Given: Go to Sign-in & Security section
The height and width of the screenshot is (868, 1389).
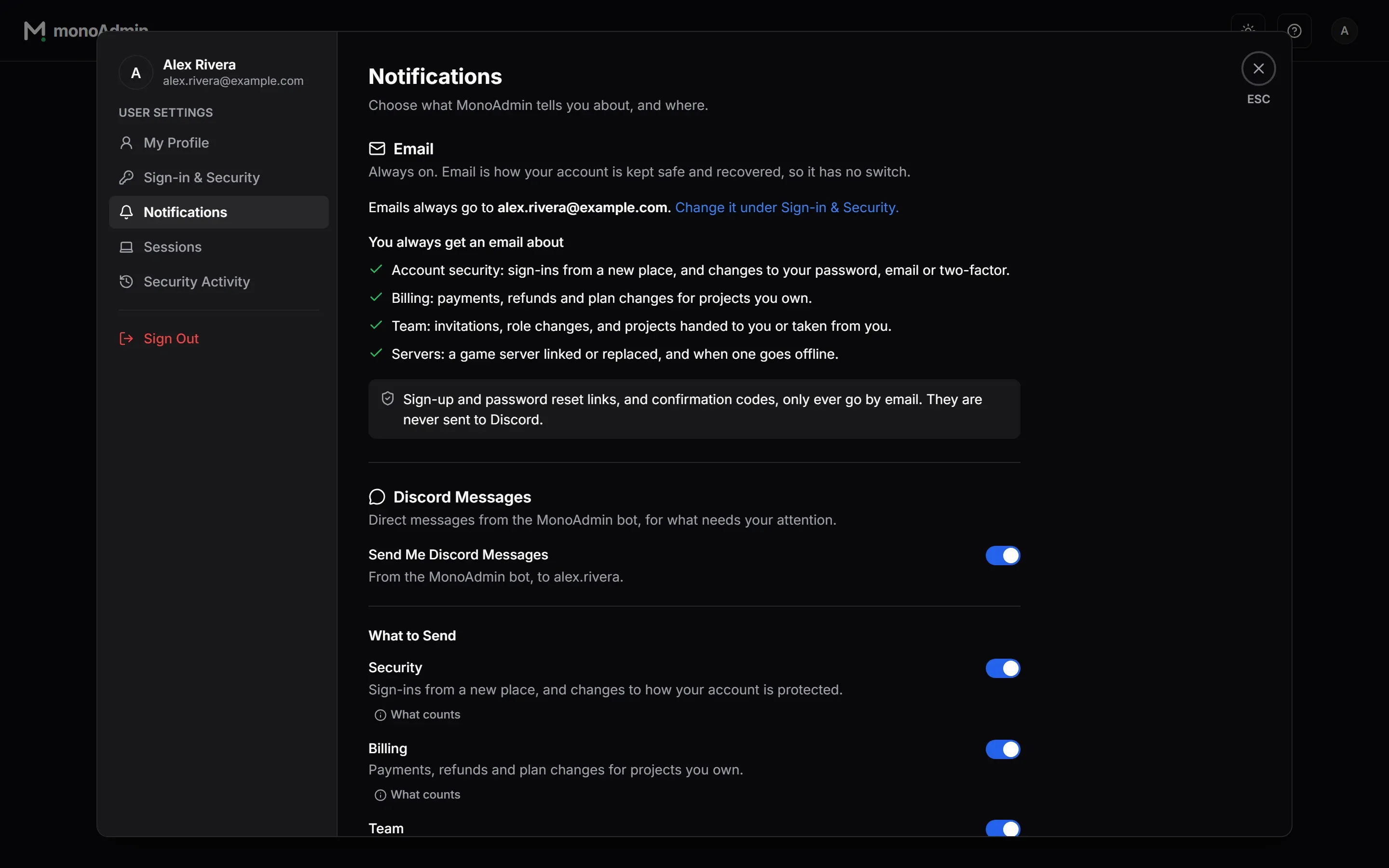Looking at the screenshot, I should [218, 177].
